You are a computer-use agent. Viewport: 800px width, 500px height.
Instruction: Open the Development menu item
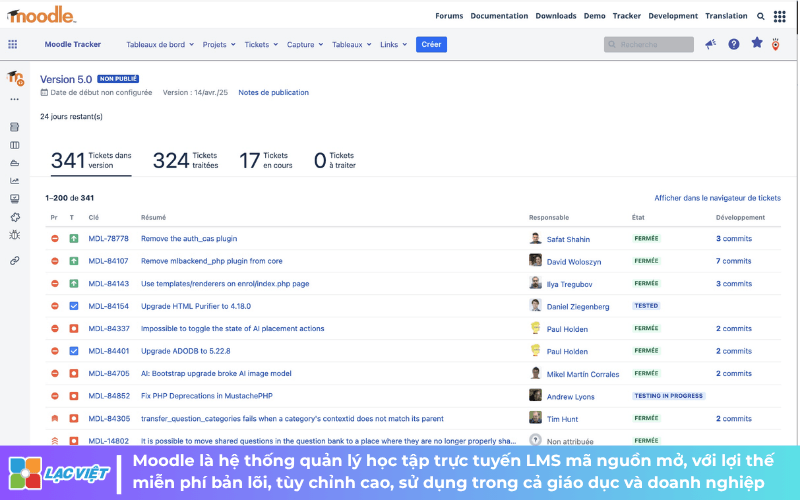[x=673, y=16]
